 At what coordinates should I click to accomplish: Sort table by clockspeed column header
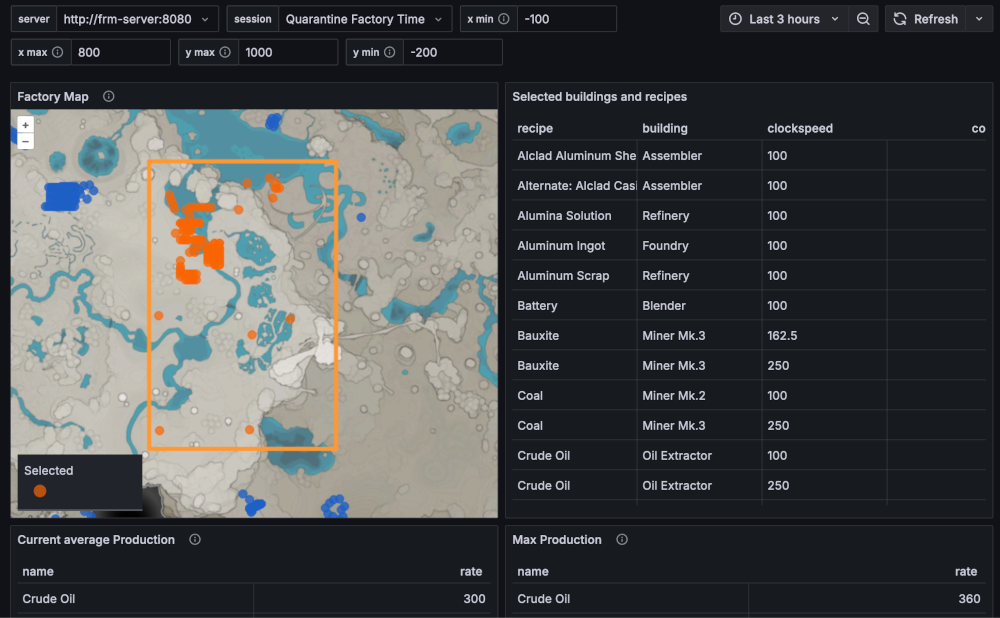(800, 128)
